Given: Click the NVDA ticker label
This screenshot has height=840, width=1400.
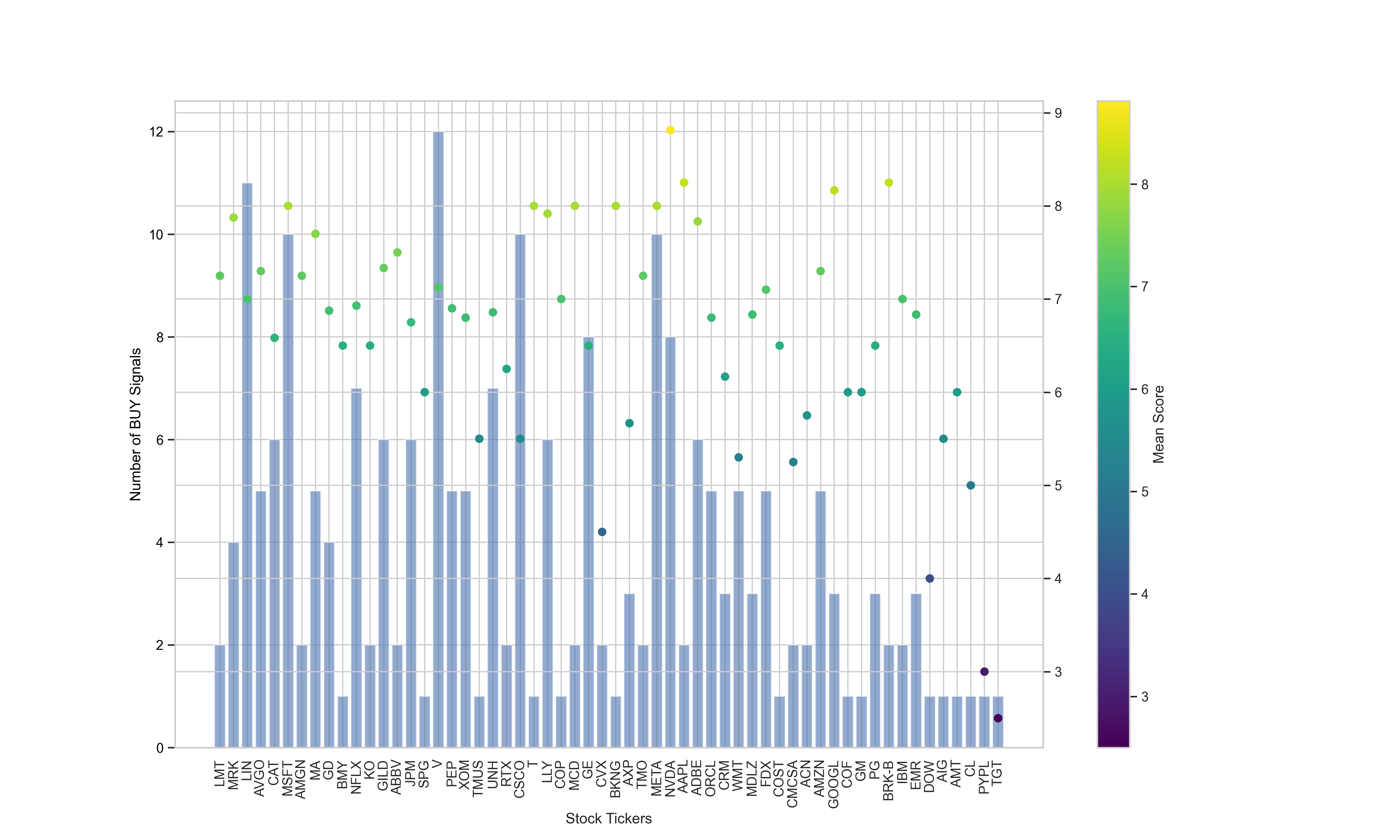Looking at the screenshot, I should tap(670, 779).
